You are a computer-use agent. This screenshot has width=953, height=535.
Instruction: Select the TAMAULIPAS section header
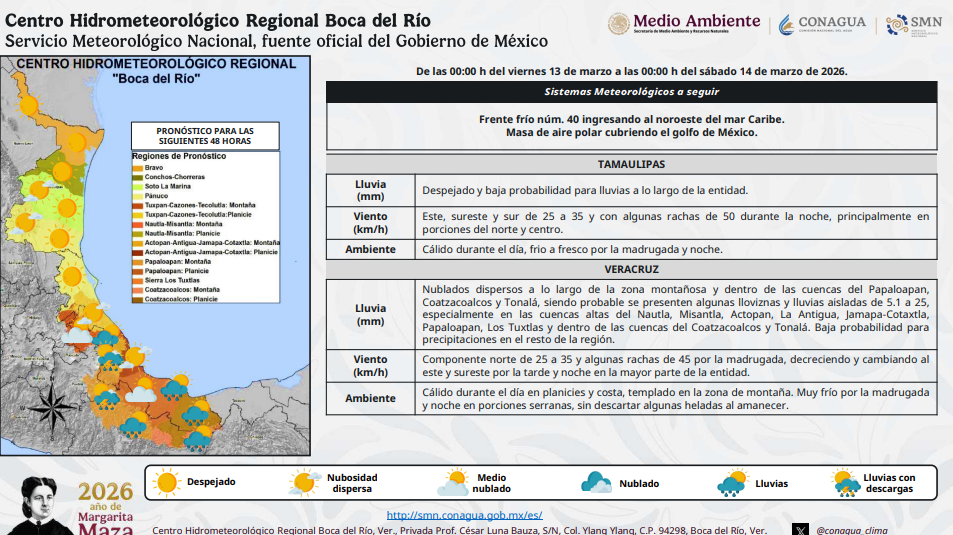pos(631,164)
